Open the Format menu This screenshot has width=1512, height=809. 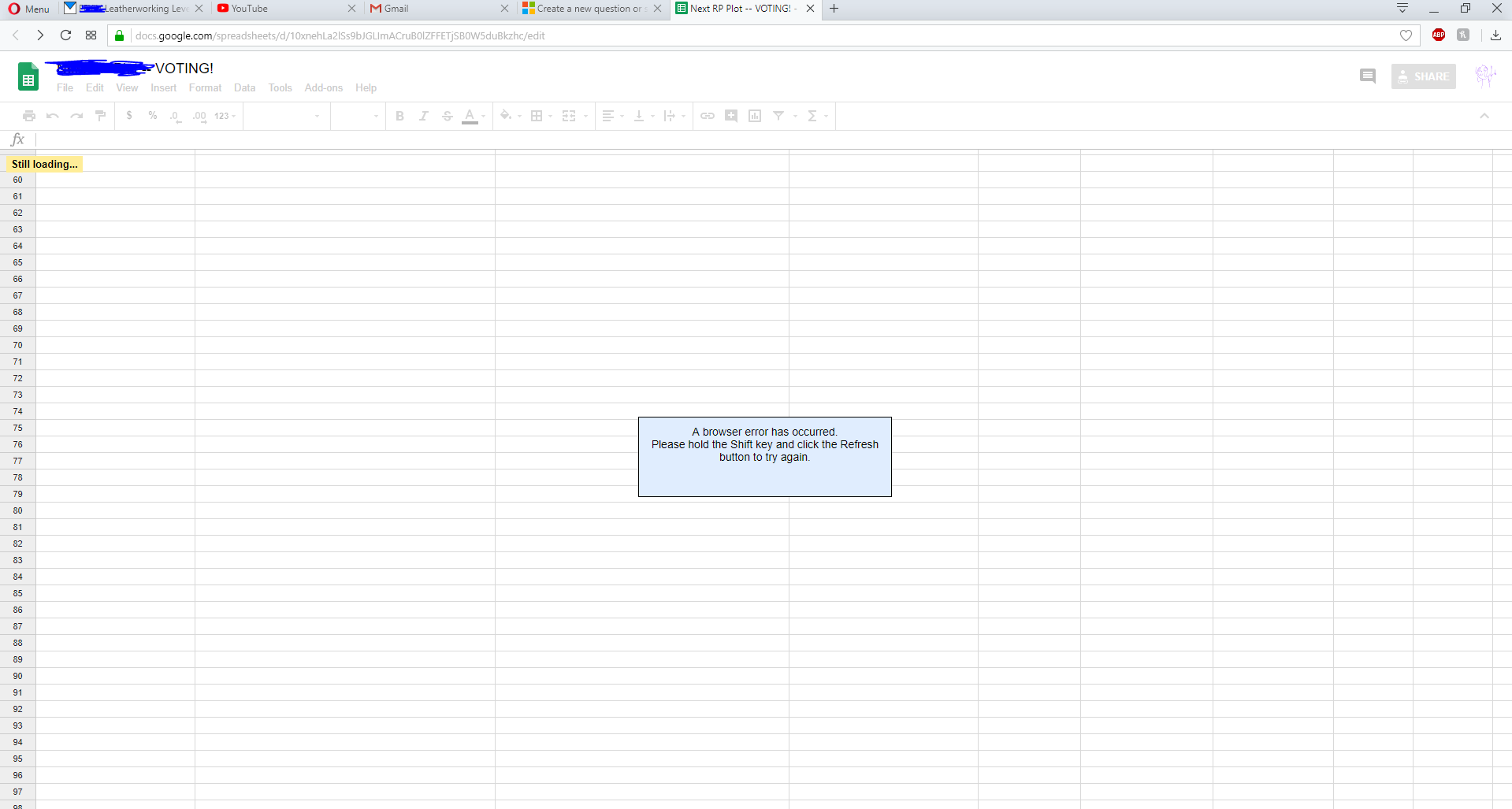point(206,87)
